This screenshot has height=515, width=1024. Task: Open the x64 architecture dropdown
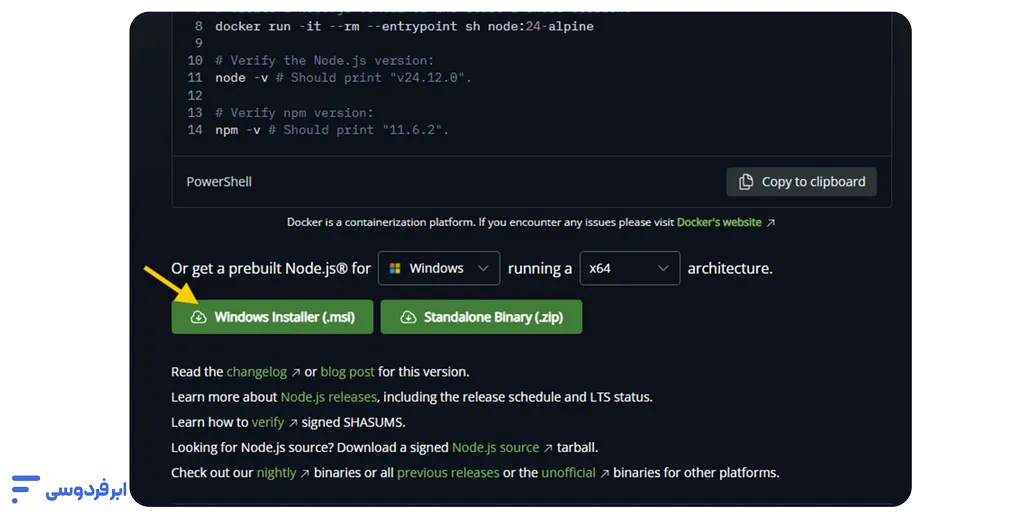coord(630,268)
